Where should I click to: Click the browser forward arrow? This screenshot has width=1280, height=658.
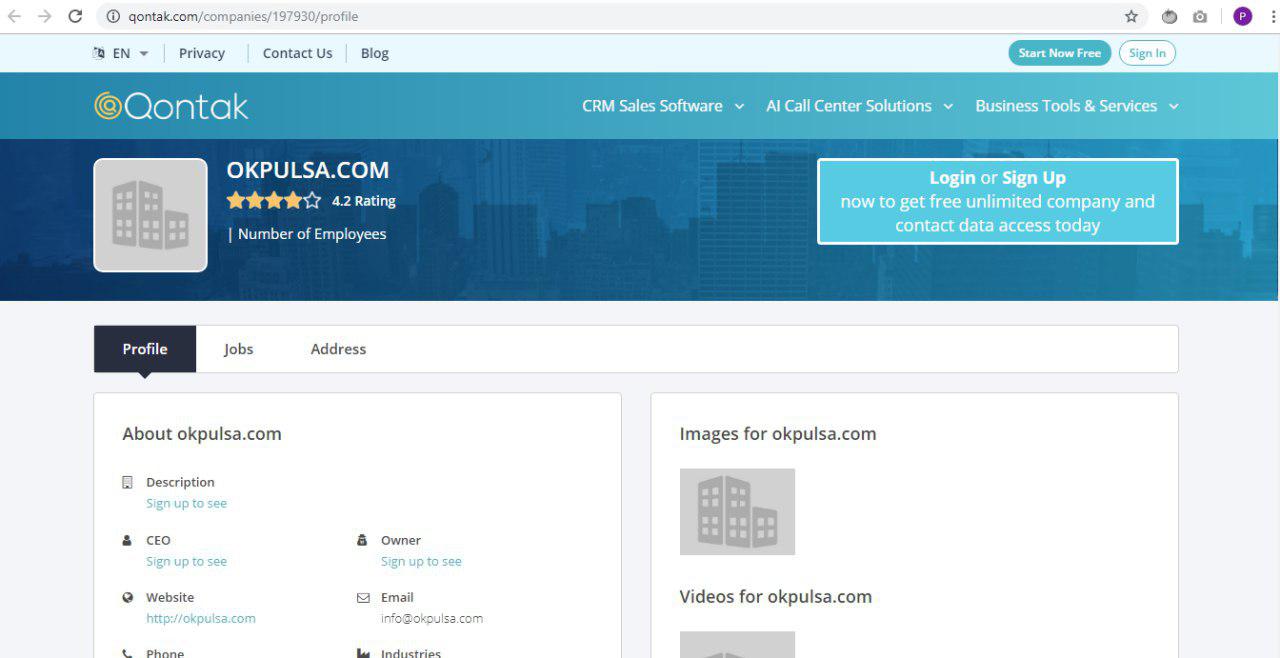click(x=44, y=16)
